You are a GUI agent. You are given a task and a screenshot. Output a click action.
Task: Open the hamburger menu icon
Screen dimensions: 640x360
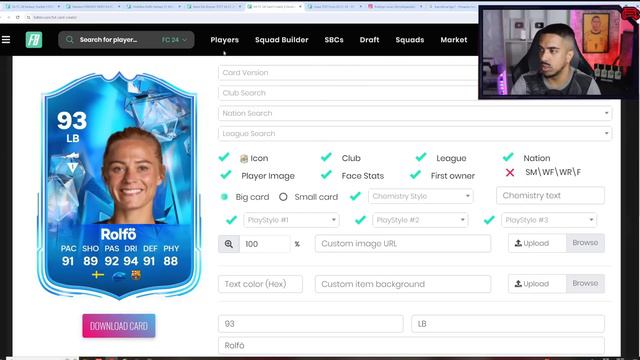click(x=6, y=40)
